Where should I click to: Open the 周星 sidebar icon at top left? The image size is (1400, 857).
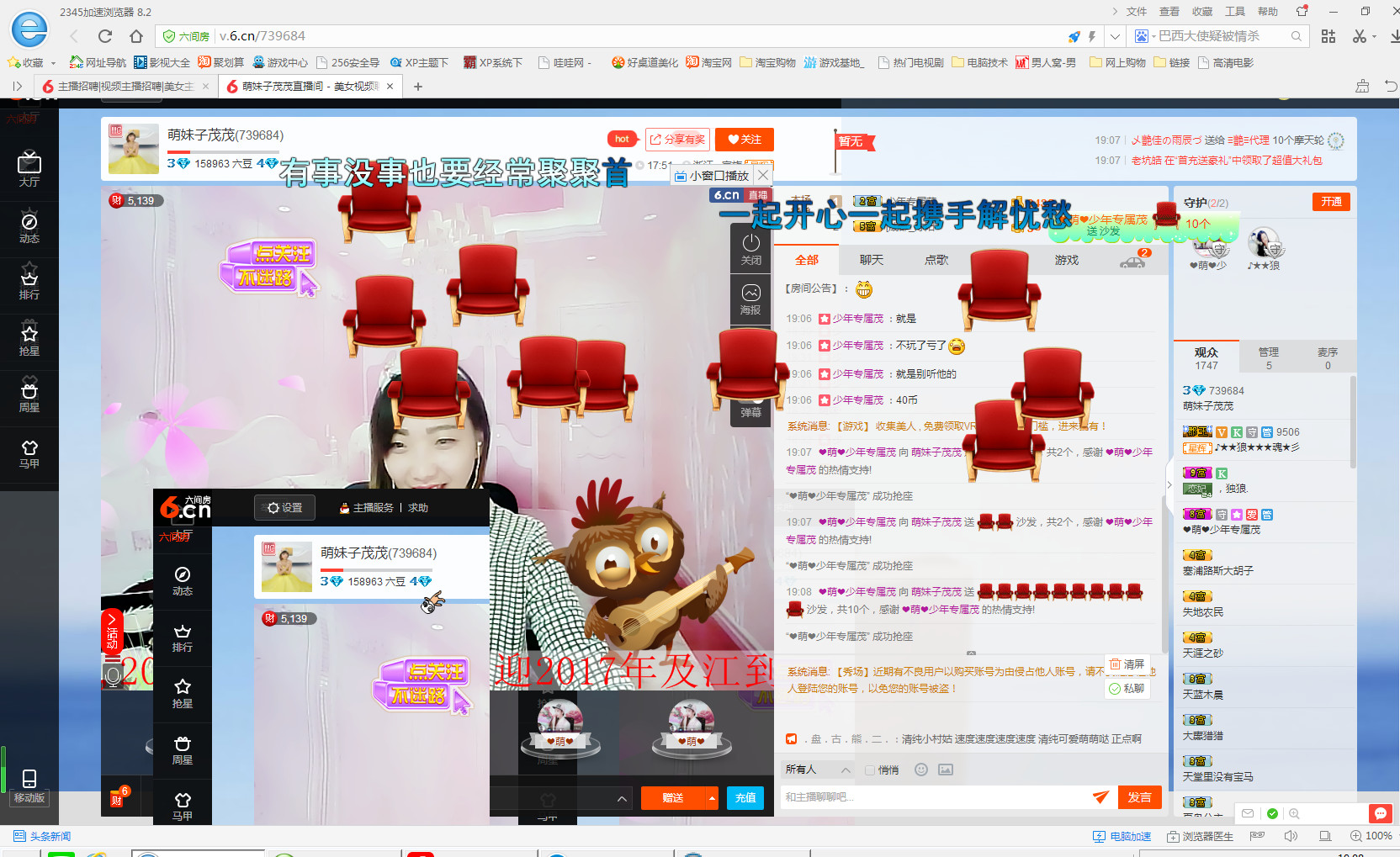(29, 397)
